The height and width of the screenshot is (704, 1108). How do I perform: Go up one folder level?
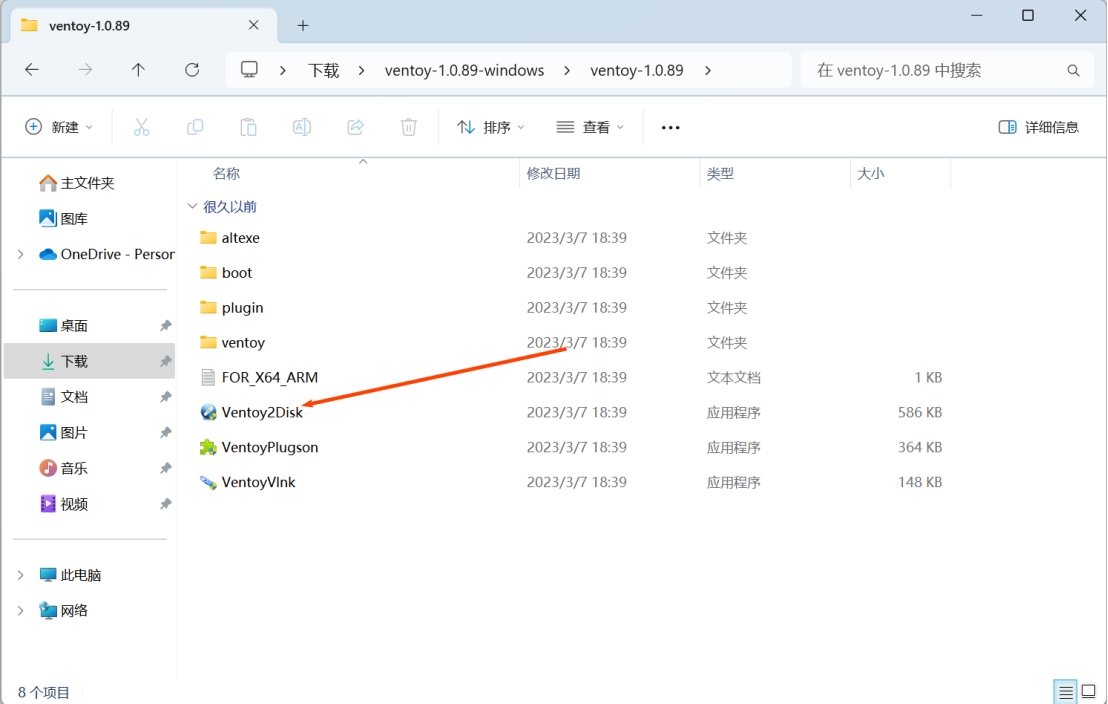[x=138, y=70]
